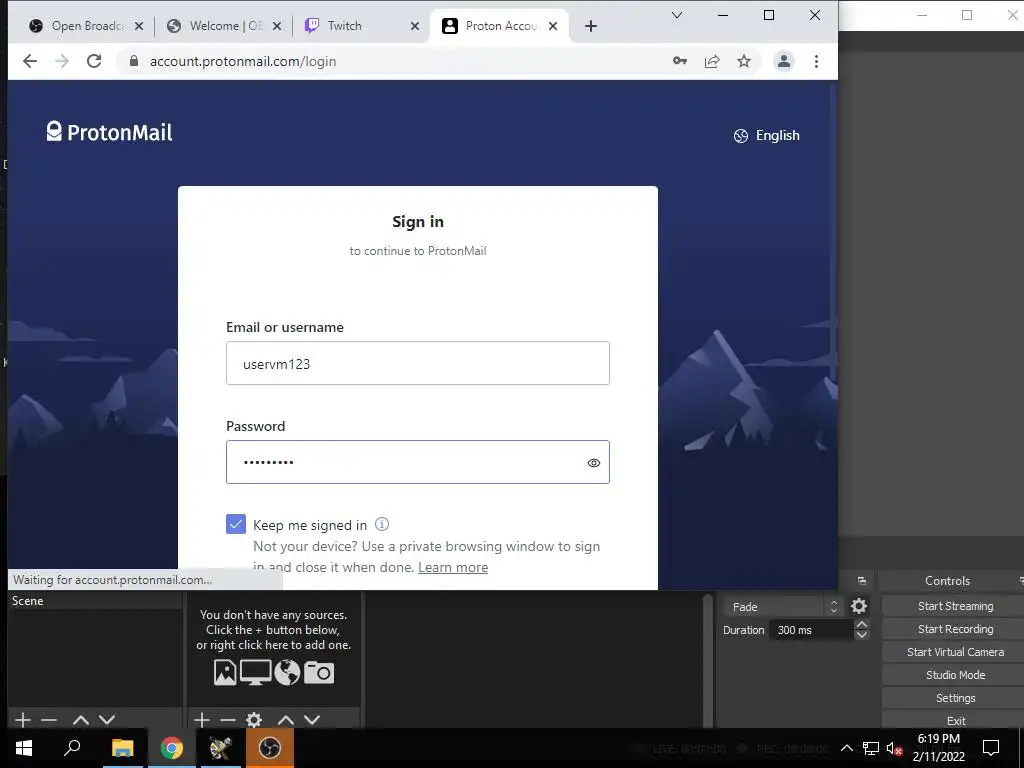Add a new scene with plus button

23,720
